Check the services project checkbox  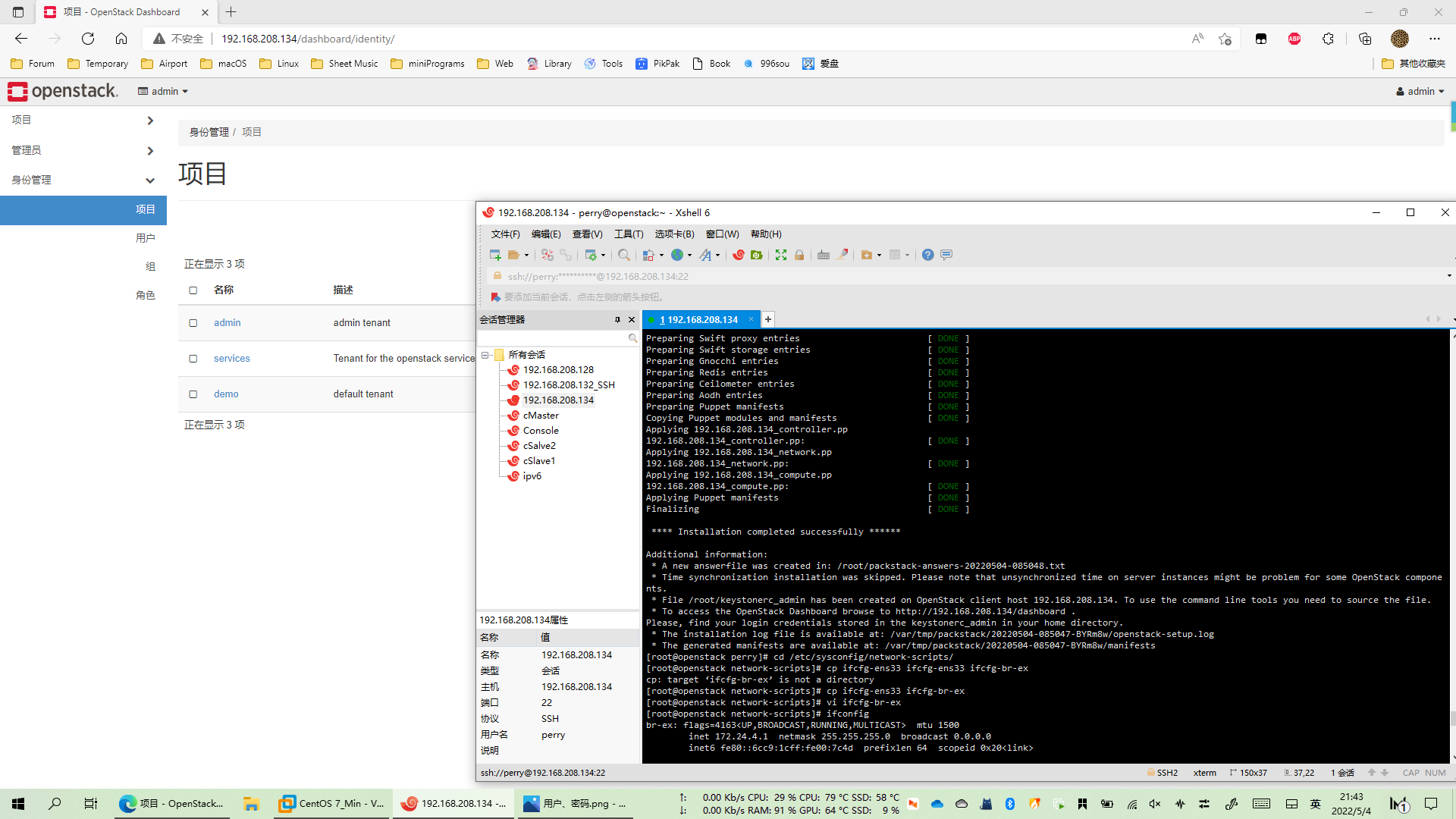click(193, 359)
